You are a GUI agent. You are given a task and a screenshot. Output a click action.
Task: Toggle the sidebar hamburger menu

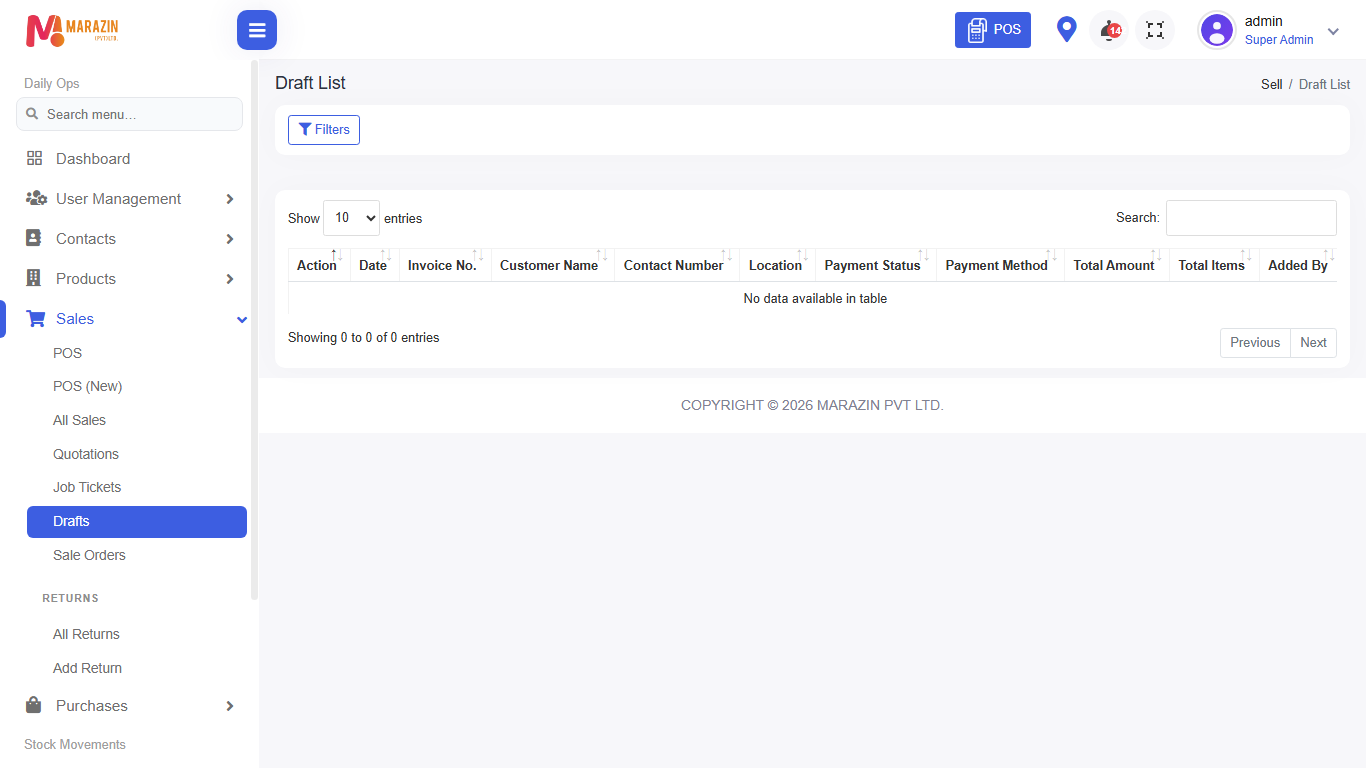coord(257,30)
